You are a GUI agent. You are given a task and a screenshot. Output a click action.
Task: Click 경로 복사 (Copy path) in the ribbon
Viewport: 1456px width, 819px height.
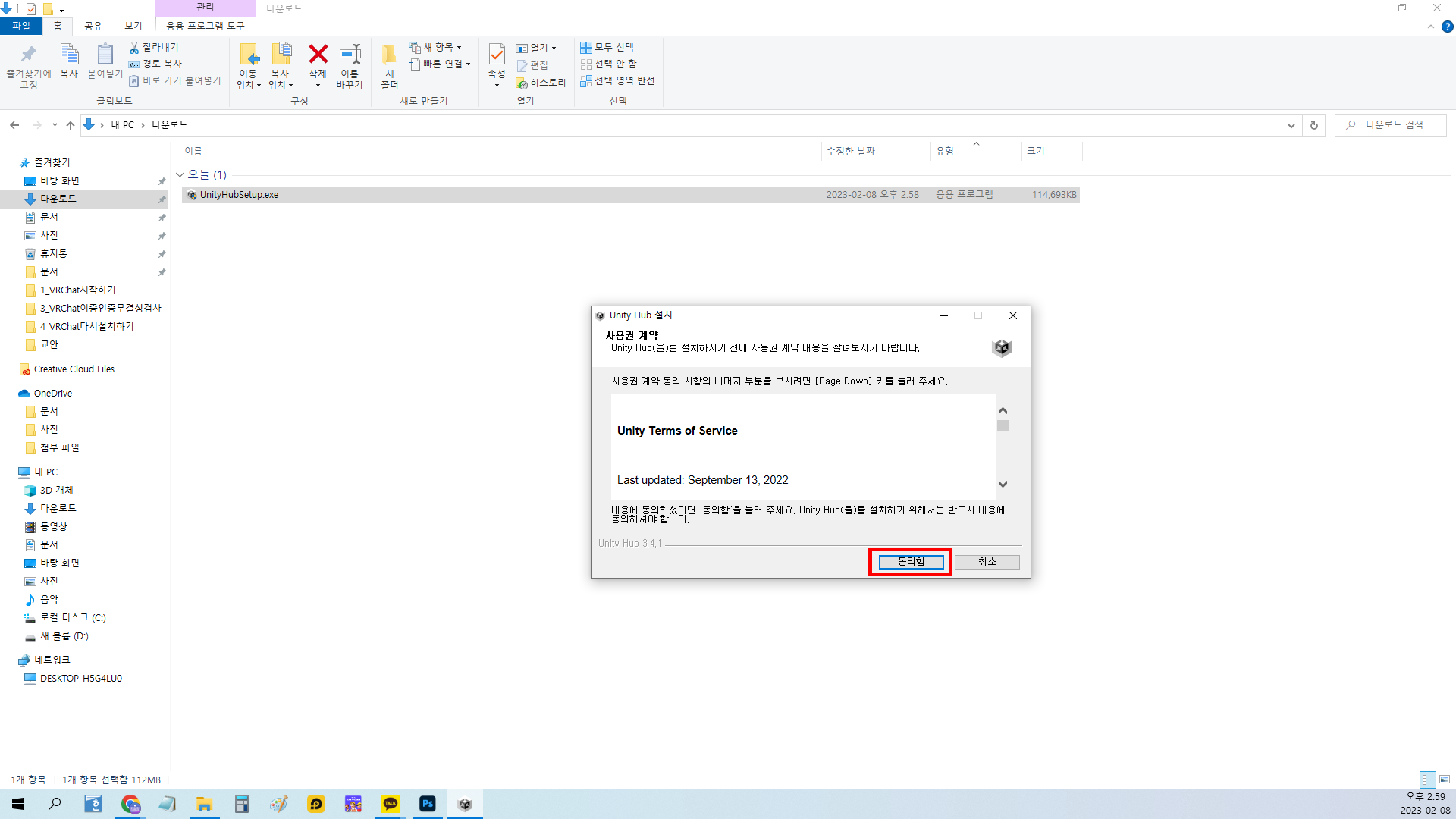(x=155, y=64)
